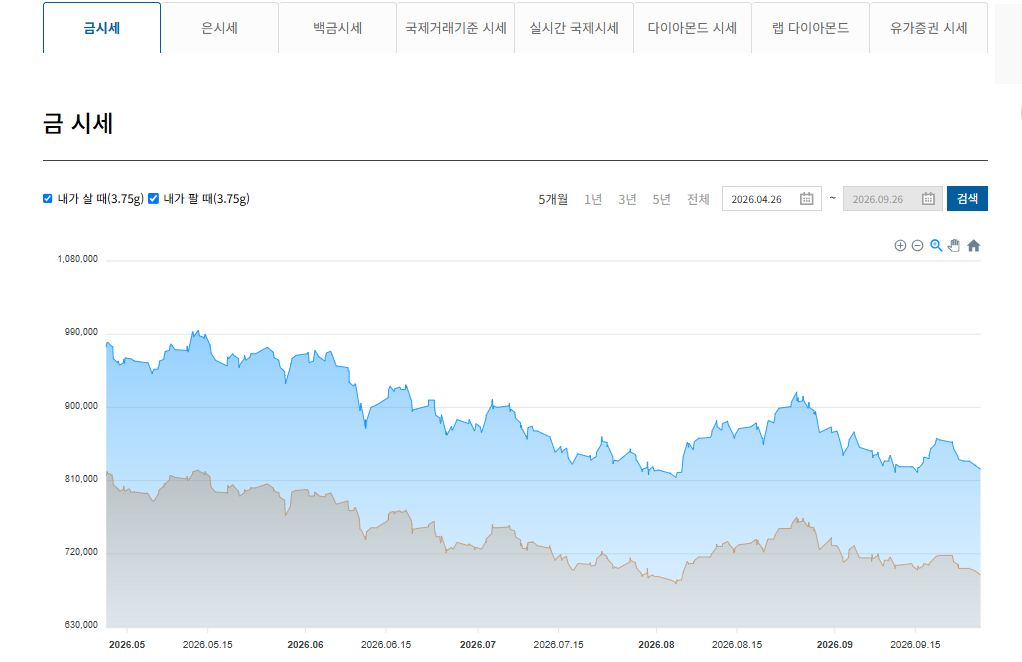The height and width of the screenshot is (662, 1022).
Task: Click the 720,000 y-axis label
Action: click(x=81, y=552)
